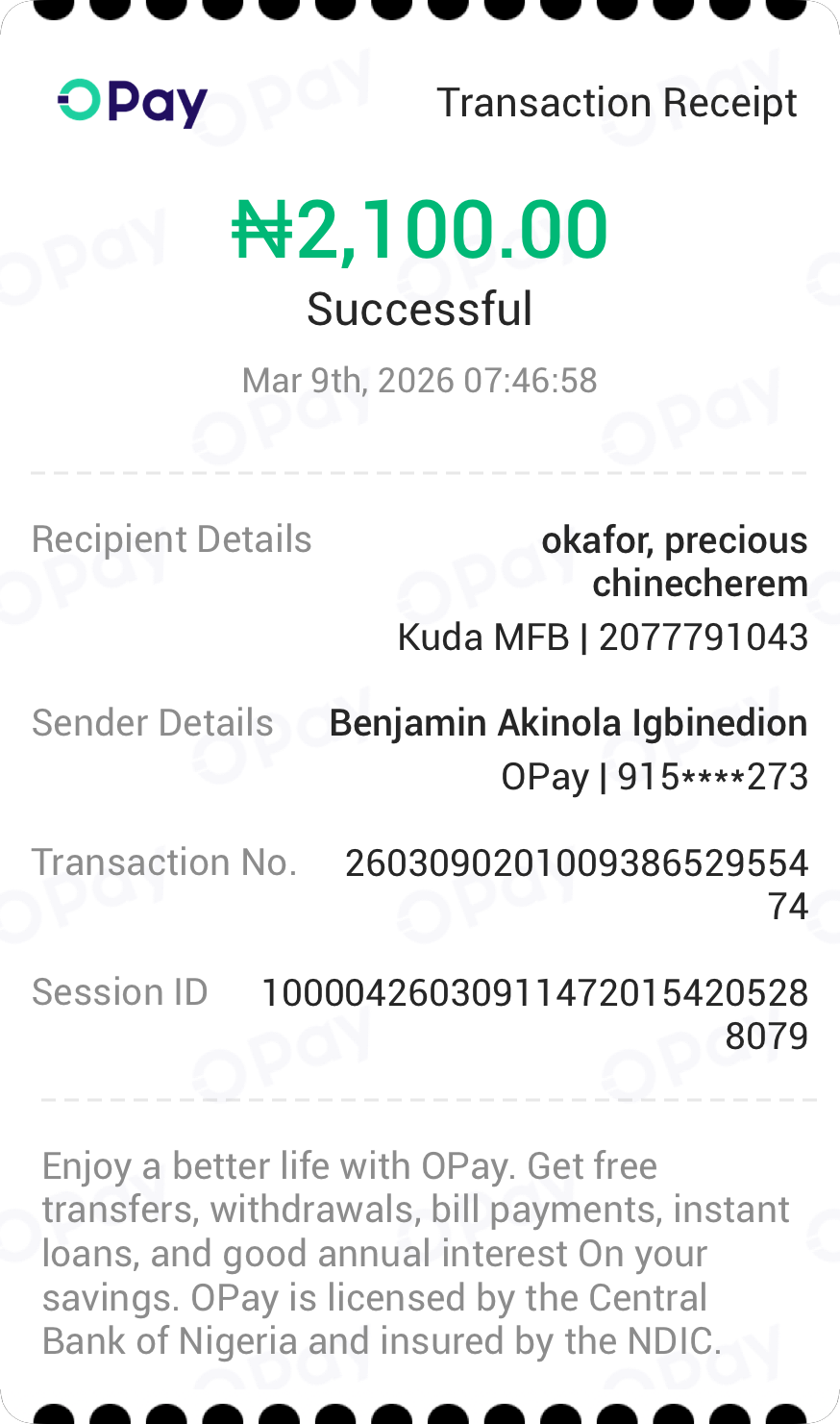
Task: Select the ₦2,100.00 amount
Action: pyautogui.click(x=420, y=231)
